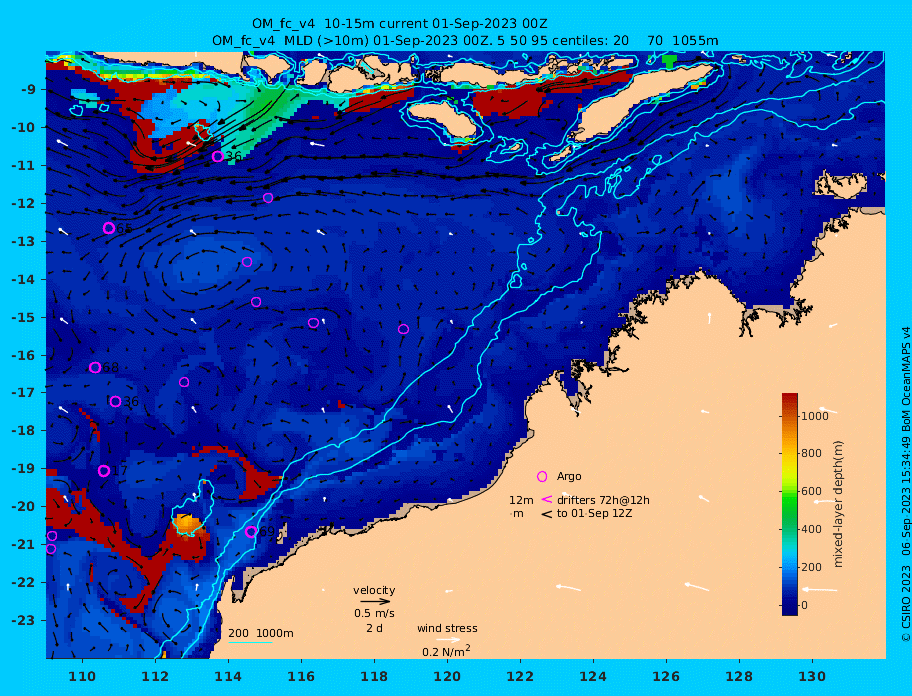Click the latitude axis label -15
This screenshot has height=696, width=912.
pos(23,317)
